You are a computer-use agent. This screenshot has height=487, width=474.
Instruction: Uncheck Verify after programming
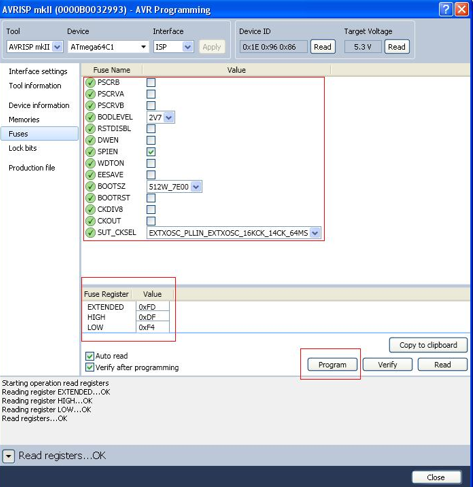pos(89,367)
